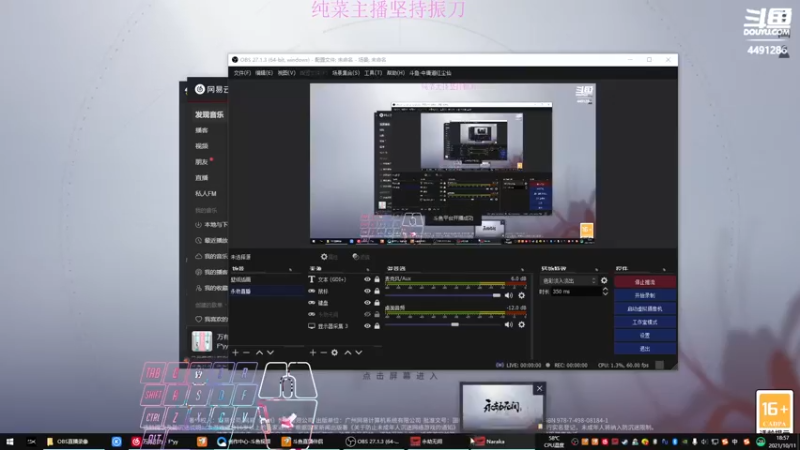The height and width of the screenshot is (450, 800).
Task: Toggle lock of 显示器采集 3 source
Action: [377, 326]
